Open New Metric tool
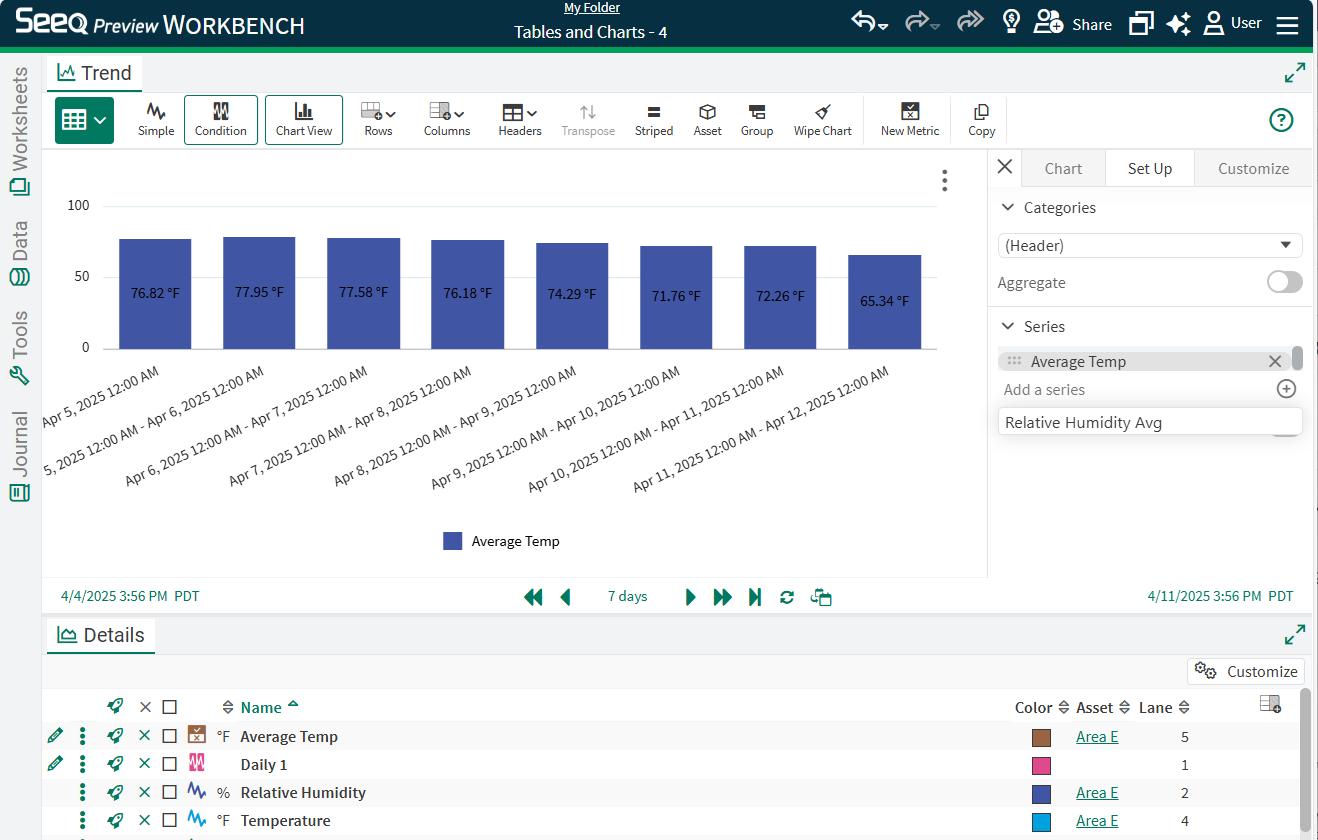Screen dimensions: 1318x840 pos(909,119)
